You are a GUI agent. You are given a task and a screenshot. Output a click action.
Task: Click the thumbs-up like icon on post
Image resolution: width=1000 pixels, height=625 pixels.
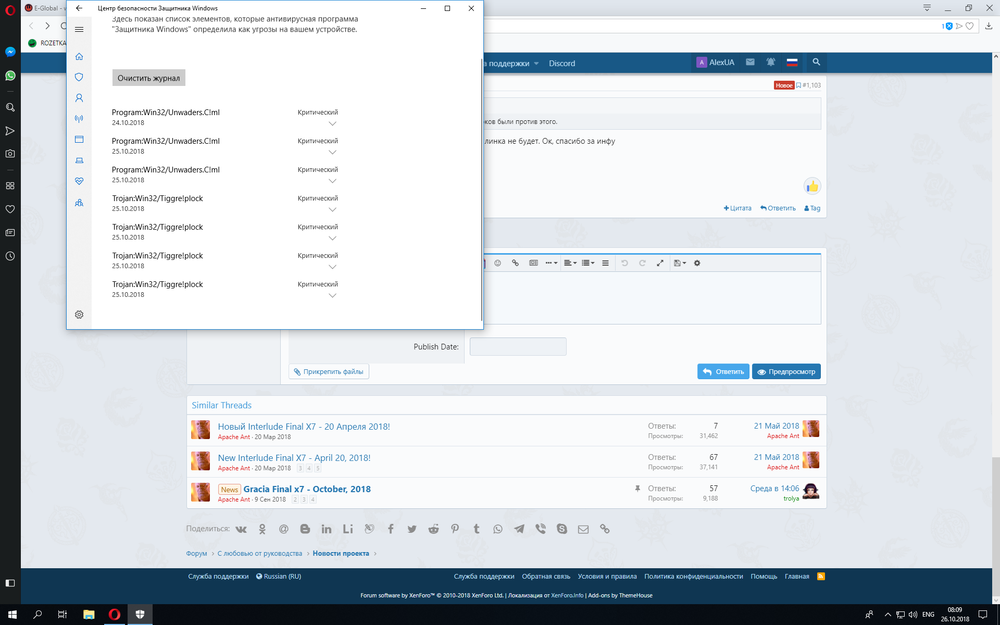(x=812, y=186)
